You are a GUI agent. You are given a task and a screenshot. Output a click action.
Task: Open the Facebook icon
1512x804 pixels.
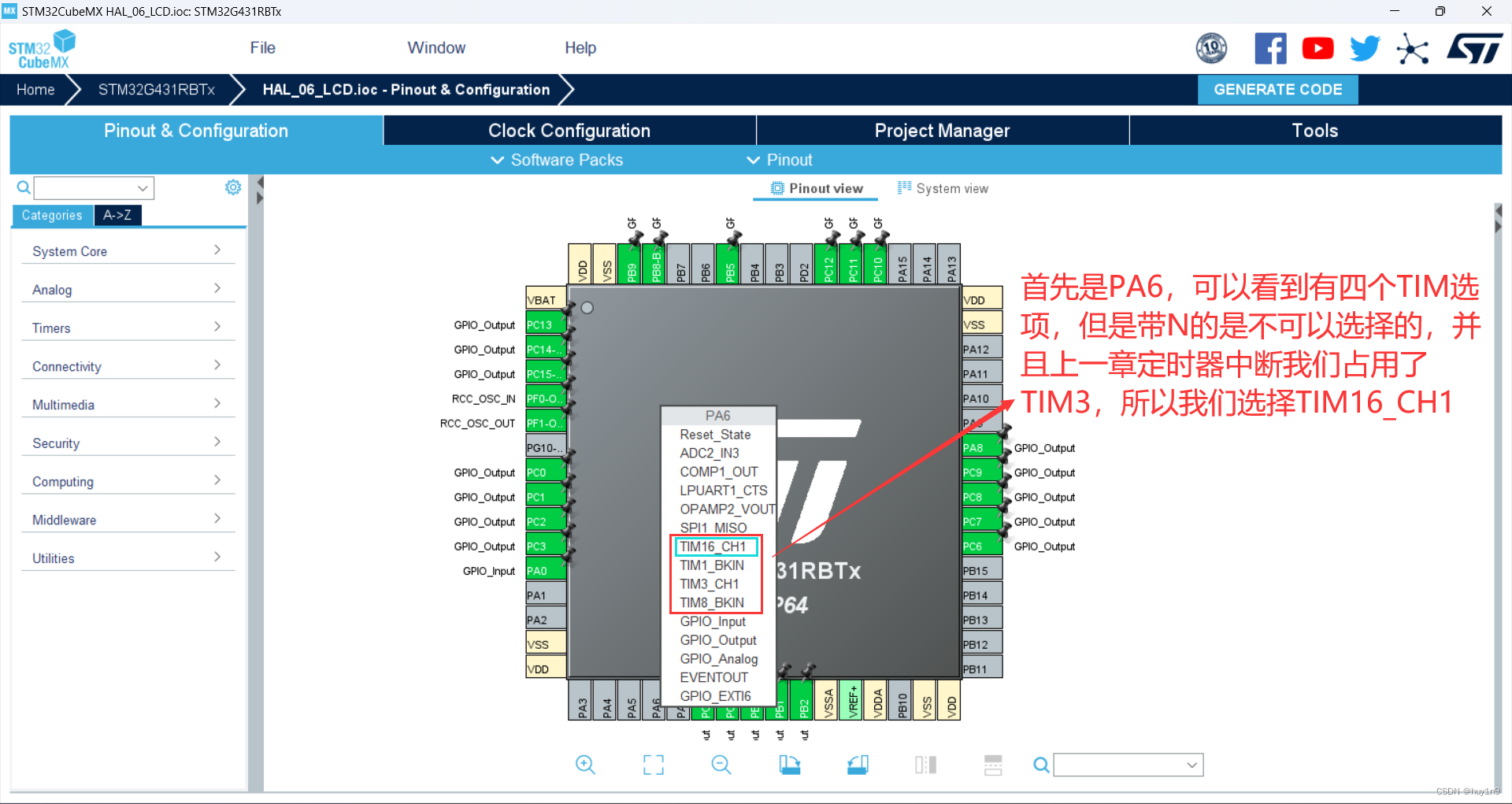pyautogui.click(x=1271, y=49)
